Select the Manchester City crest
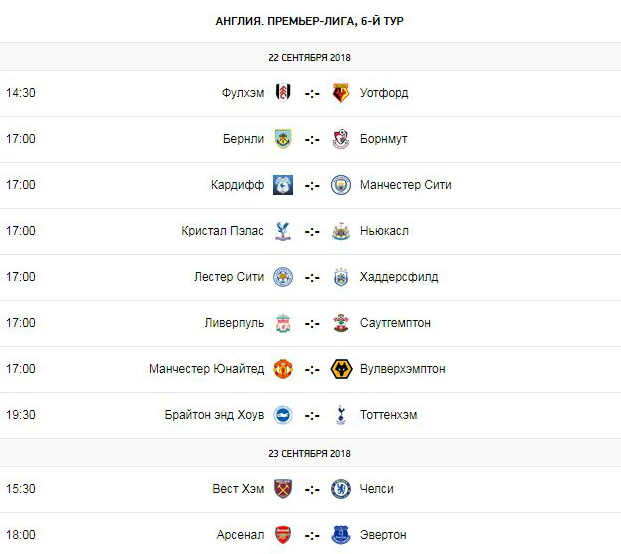Image resolution: width=621 pixels, height=554 pixels. [x=340, y=185]
